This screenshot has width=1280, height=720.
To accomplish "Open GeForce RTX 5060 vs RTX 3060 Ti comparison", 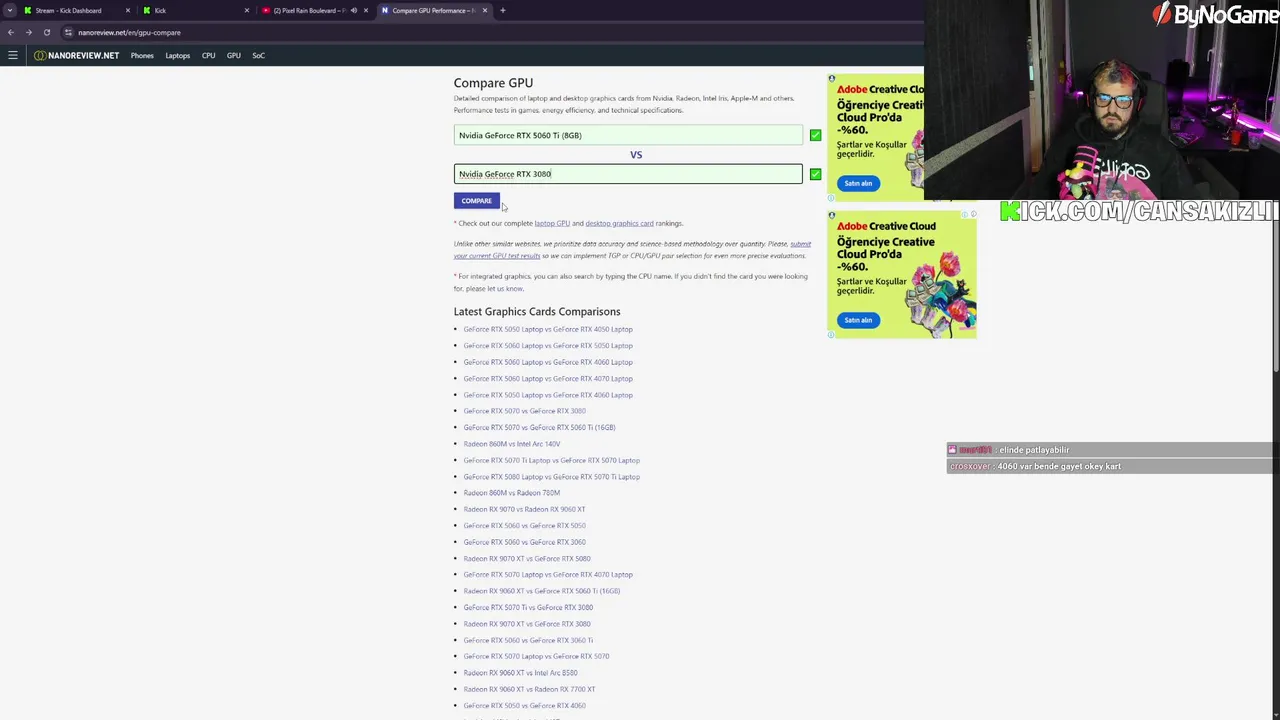I will (528, 640).
